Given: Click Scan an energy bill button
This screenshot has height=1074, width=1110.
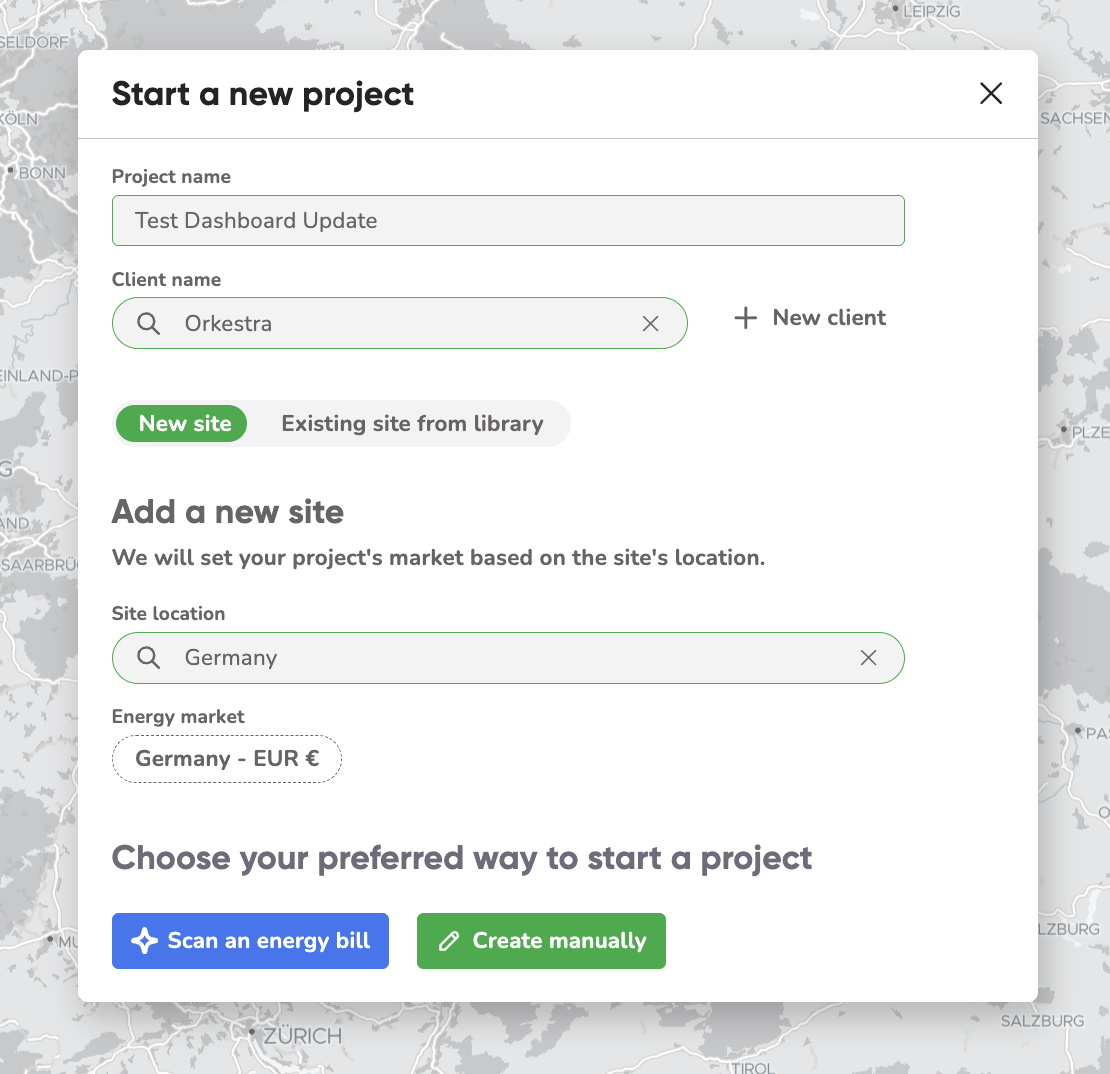Looking at the screenshot, I should (250, 941).
